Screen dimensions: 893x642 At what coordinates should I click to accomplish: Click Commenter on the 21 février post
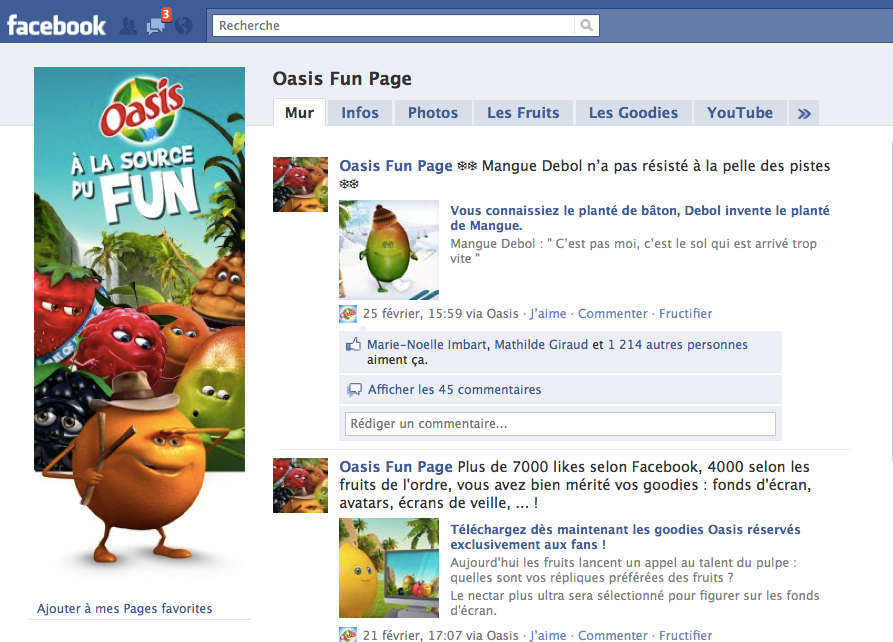(x=613, y=635)
